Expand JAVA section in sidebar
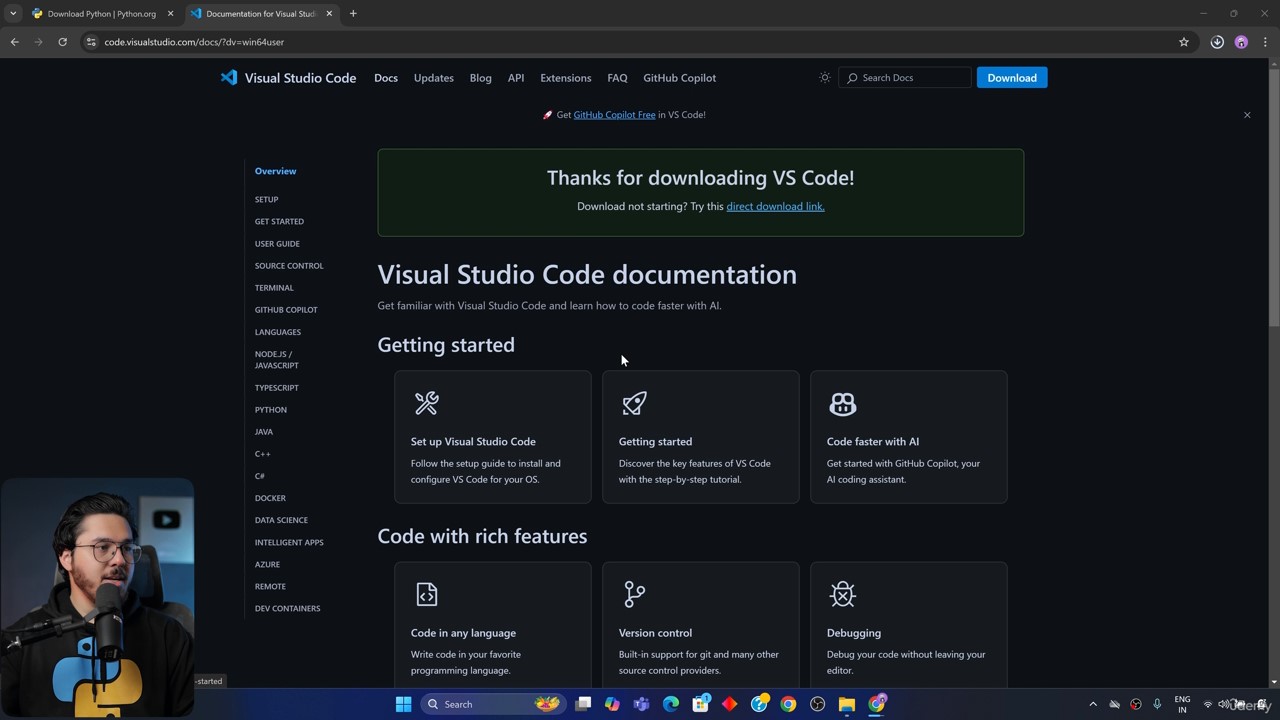Viewport: 1280px width, 720px height. pos(264,432)
